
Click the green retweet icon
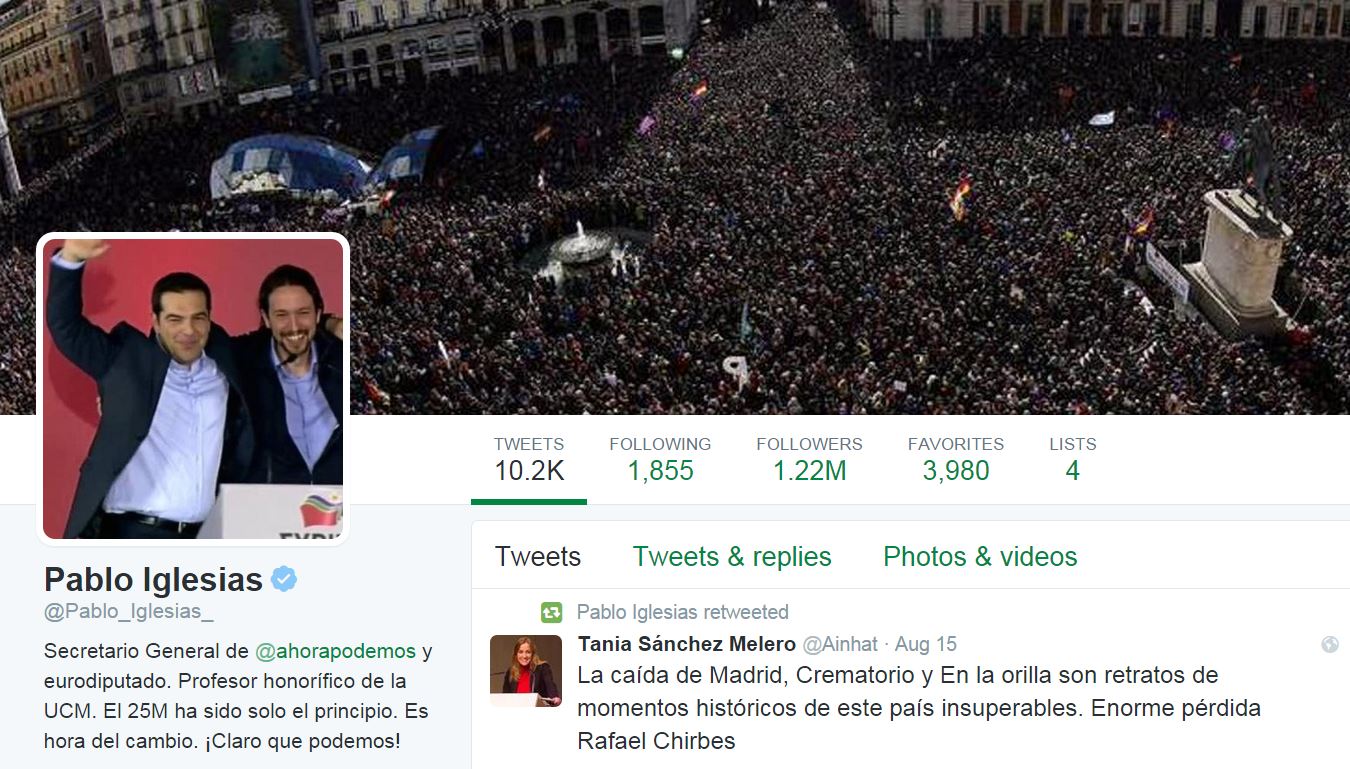point(551,612)
